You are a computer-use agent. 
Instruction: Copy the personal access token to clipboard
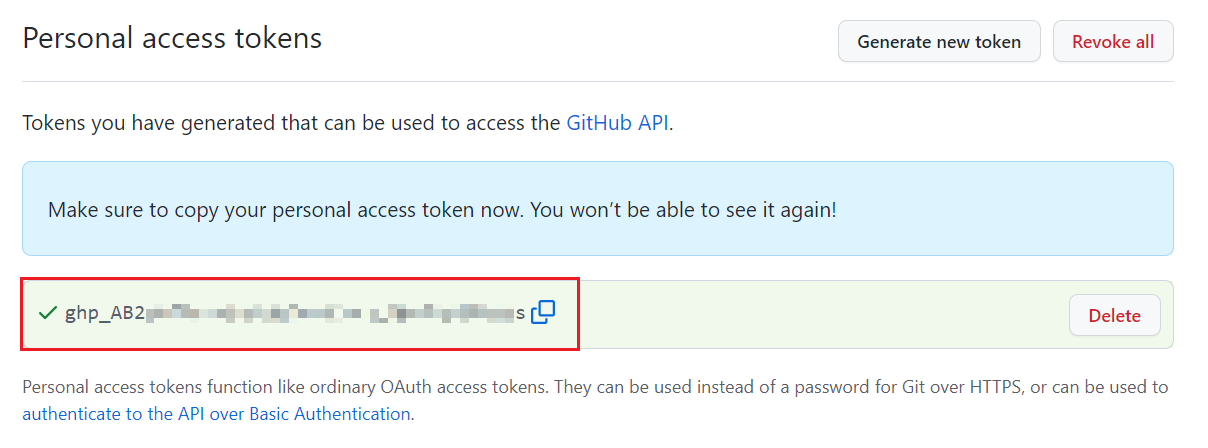point(543,313)
